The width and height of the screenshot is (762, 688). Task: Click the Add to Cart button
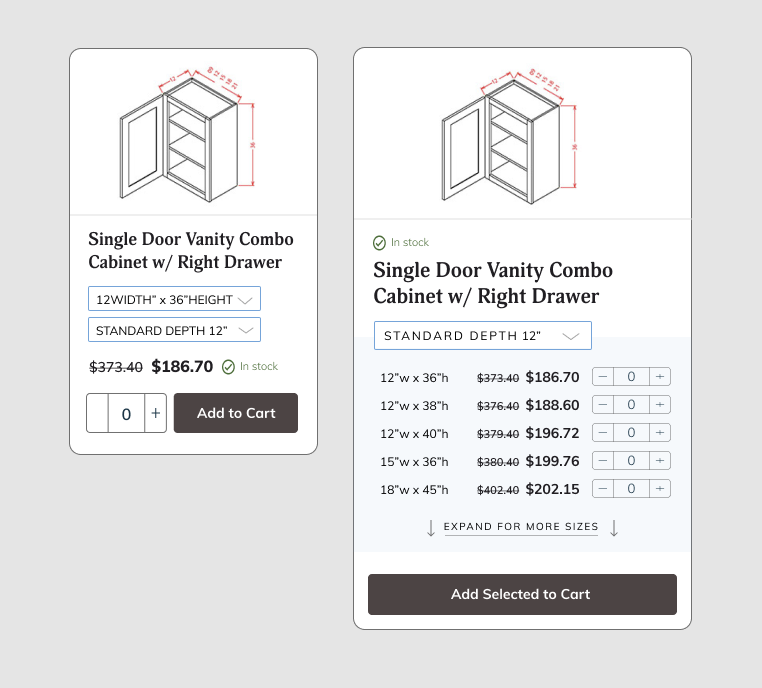tap(236, 413)
